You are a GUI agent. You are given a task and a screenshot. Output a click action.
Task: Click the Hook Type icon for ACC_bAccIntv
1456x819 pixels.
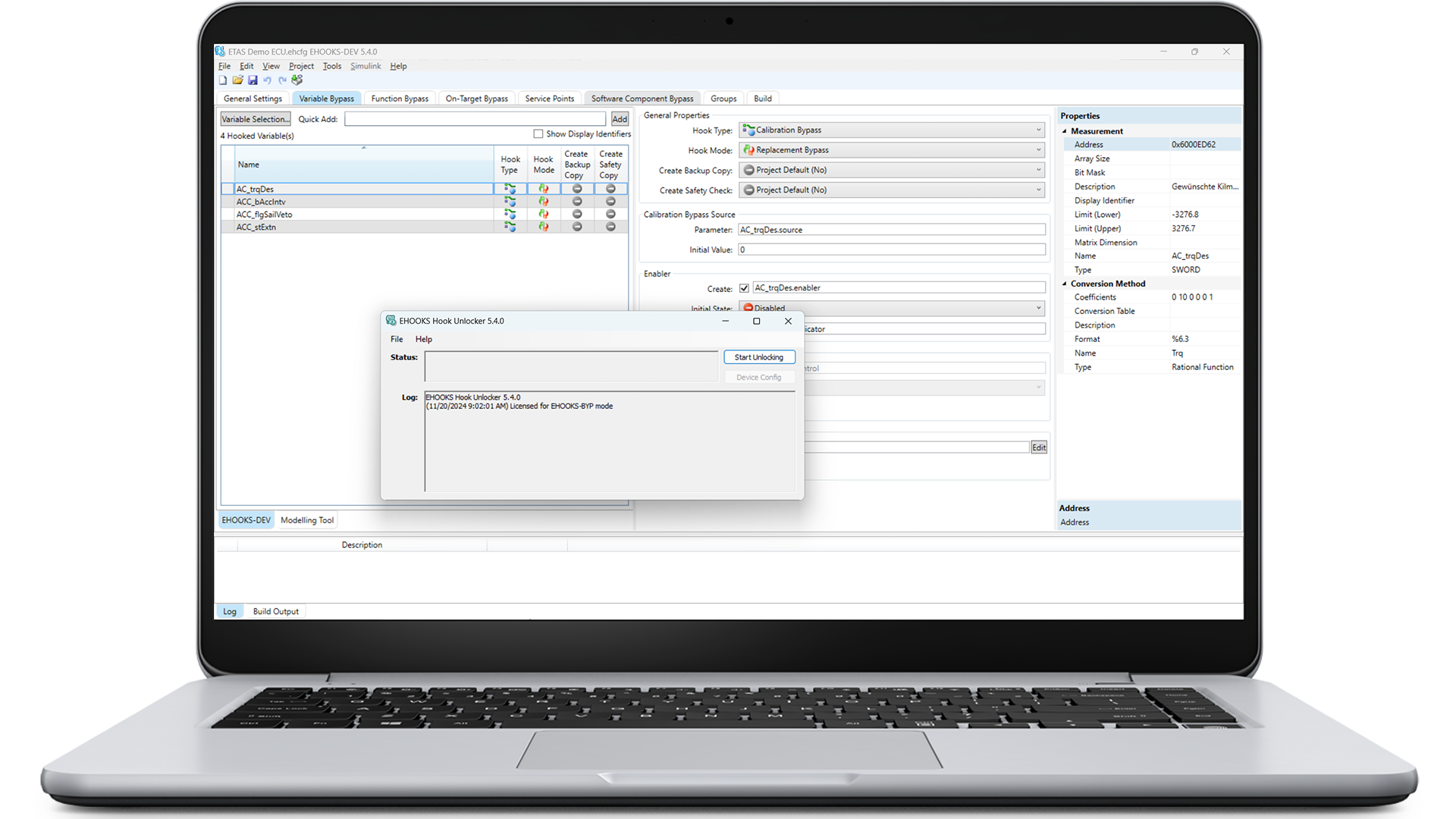510,202
